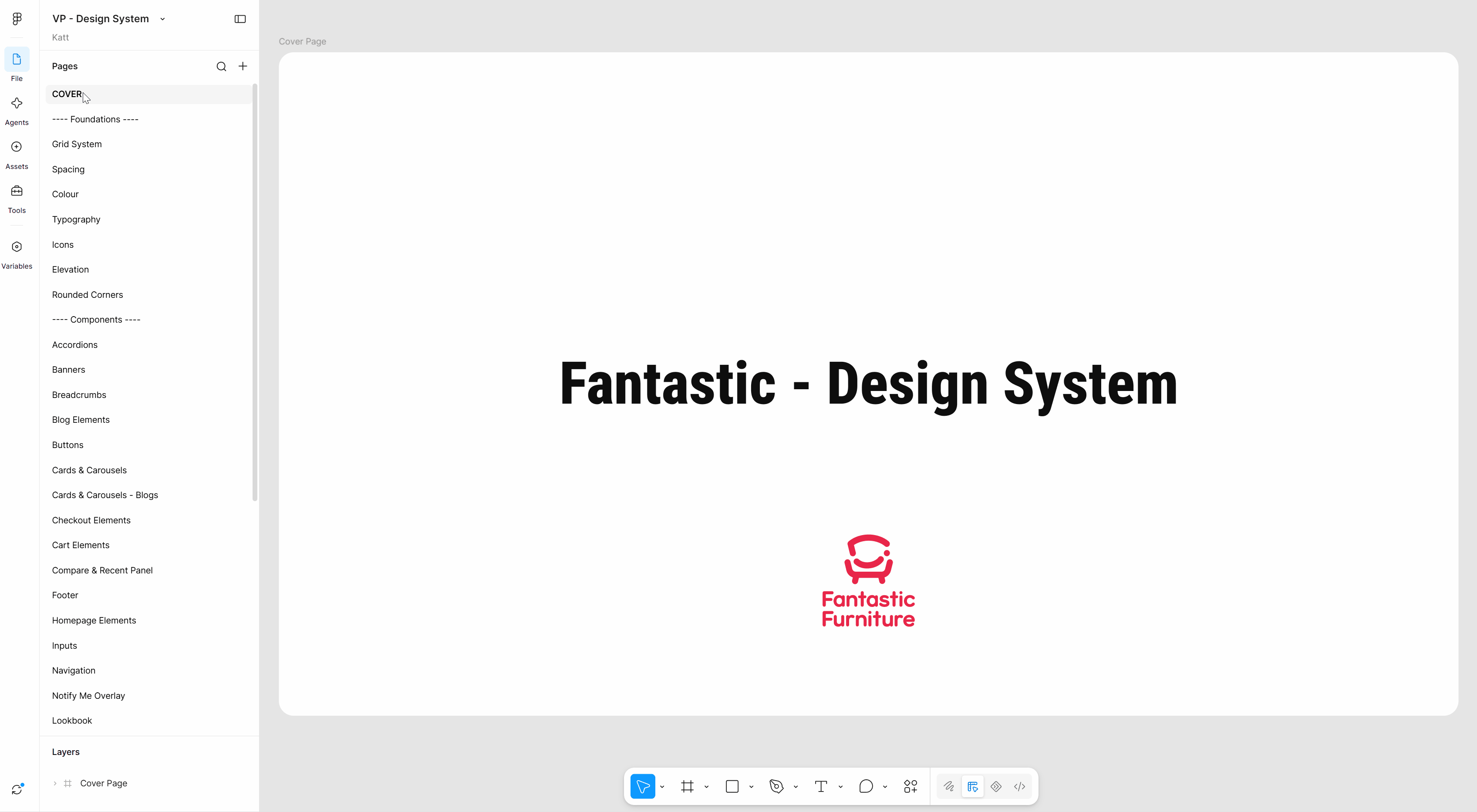Select the File sidebar tab
This screenshot has width=1477, height=812.
coord(17,65)
